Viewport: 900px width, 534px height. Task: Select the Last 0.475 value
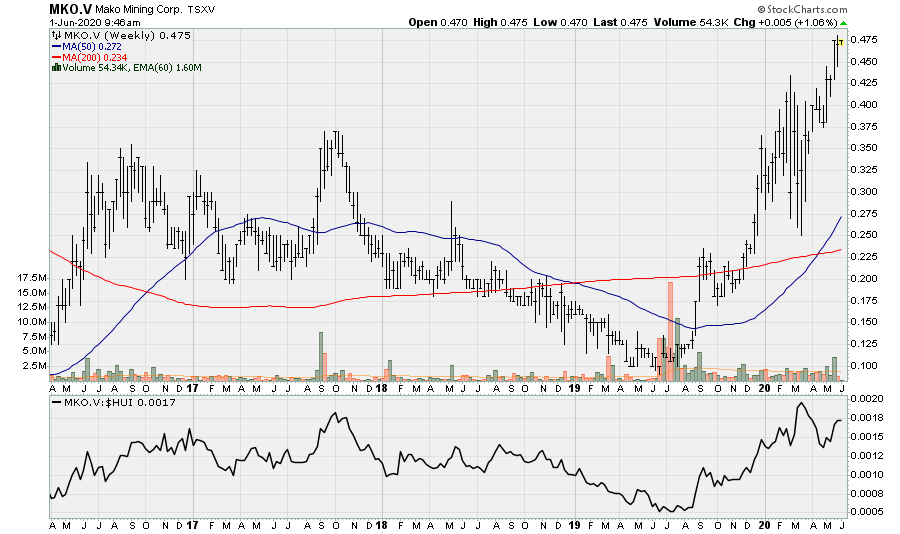(620, 22)
